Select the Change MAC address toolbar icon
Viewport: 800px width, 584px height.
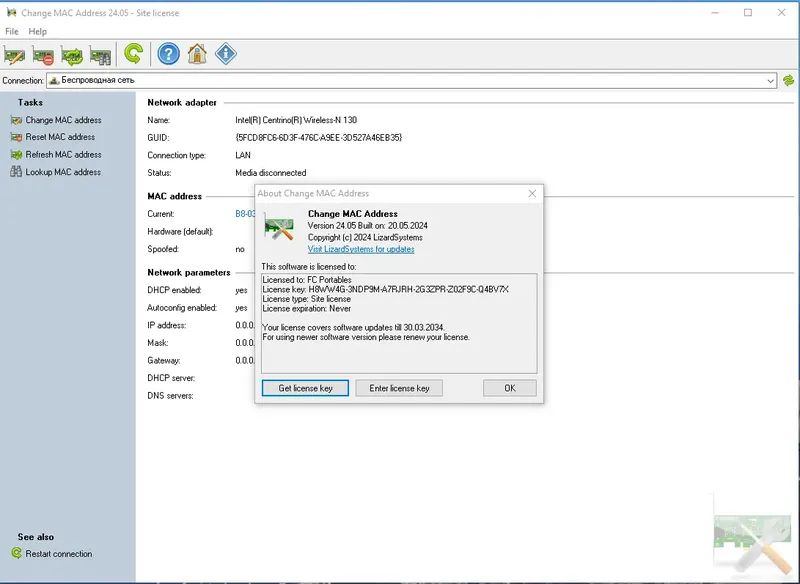tap(14, 54)
